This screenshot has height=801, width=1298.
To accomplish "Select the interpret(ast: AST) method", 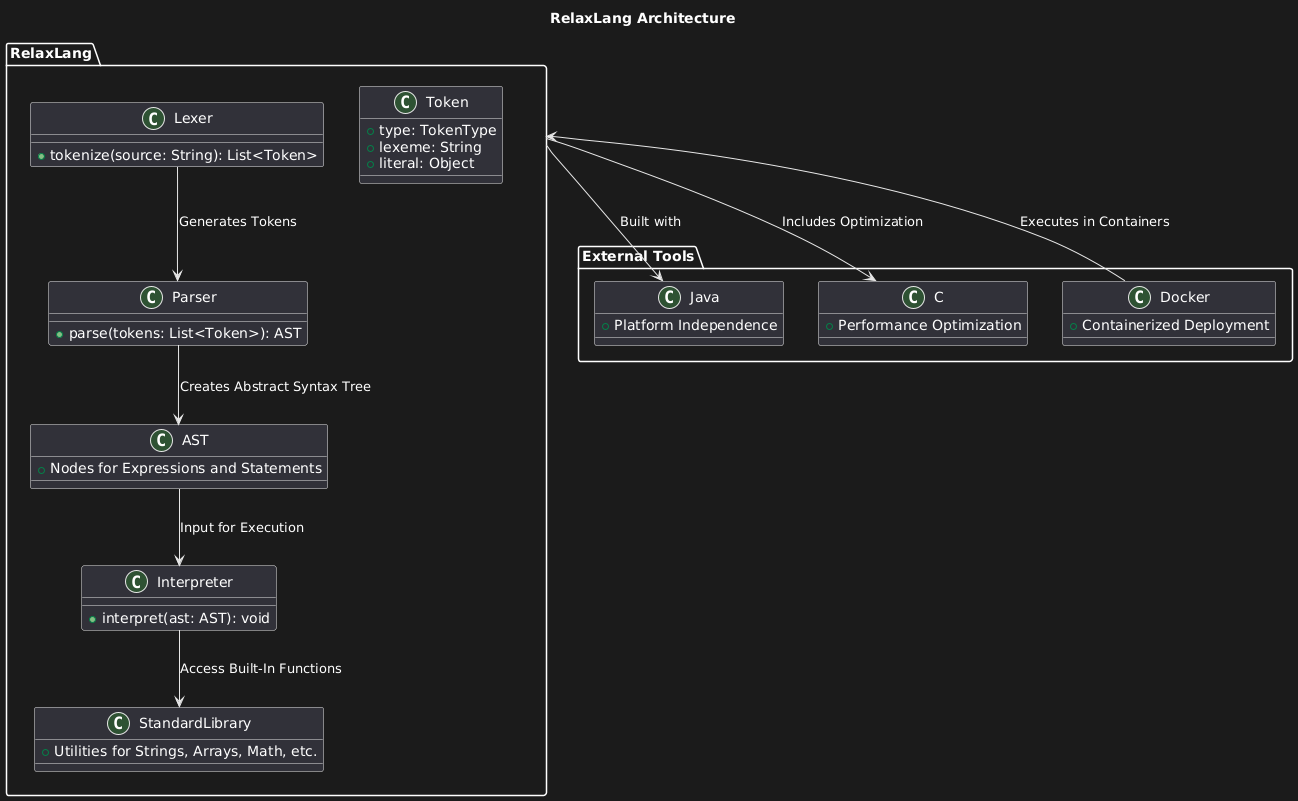I will click(185, 618).
